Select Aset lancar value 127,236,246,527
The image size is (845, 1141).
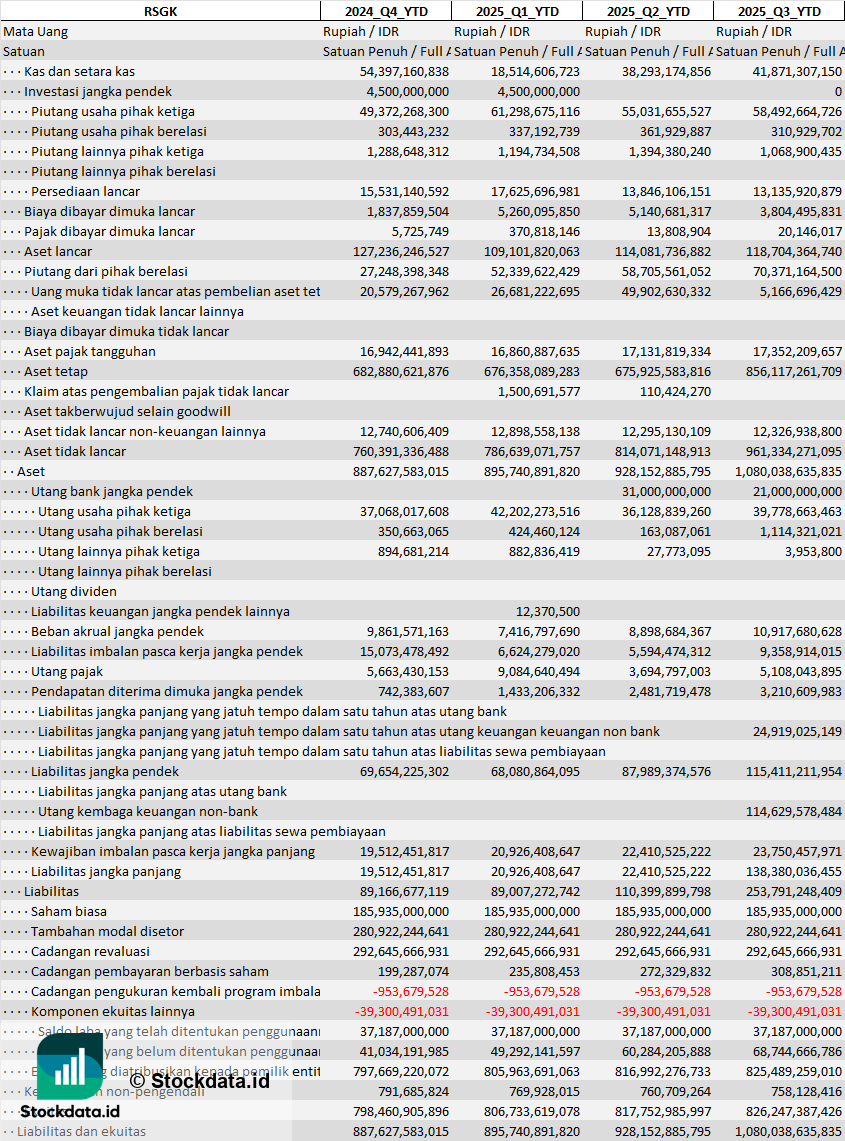[x=401, y=252]
